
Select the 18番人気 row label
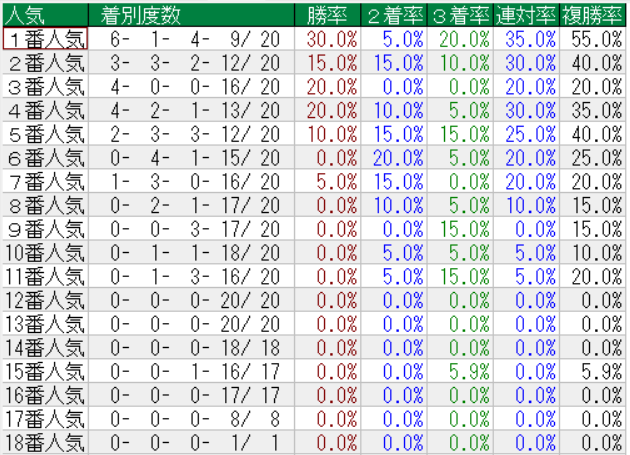[x=45, y=440]
